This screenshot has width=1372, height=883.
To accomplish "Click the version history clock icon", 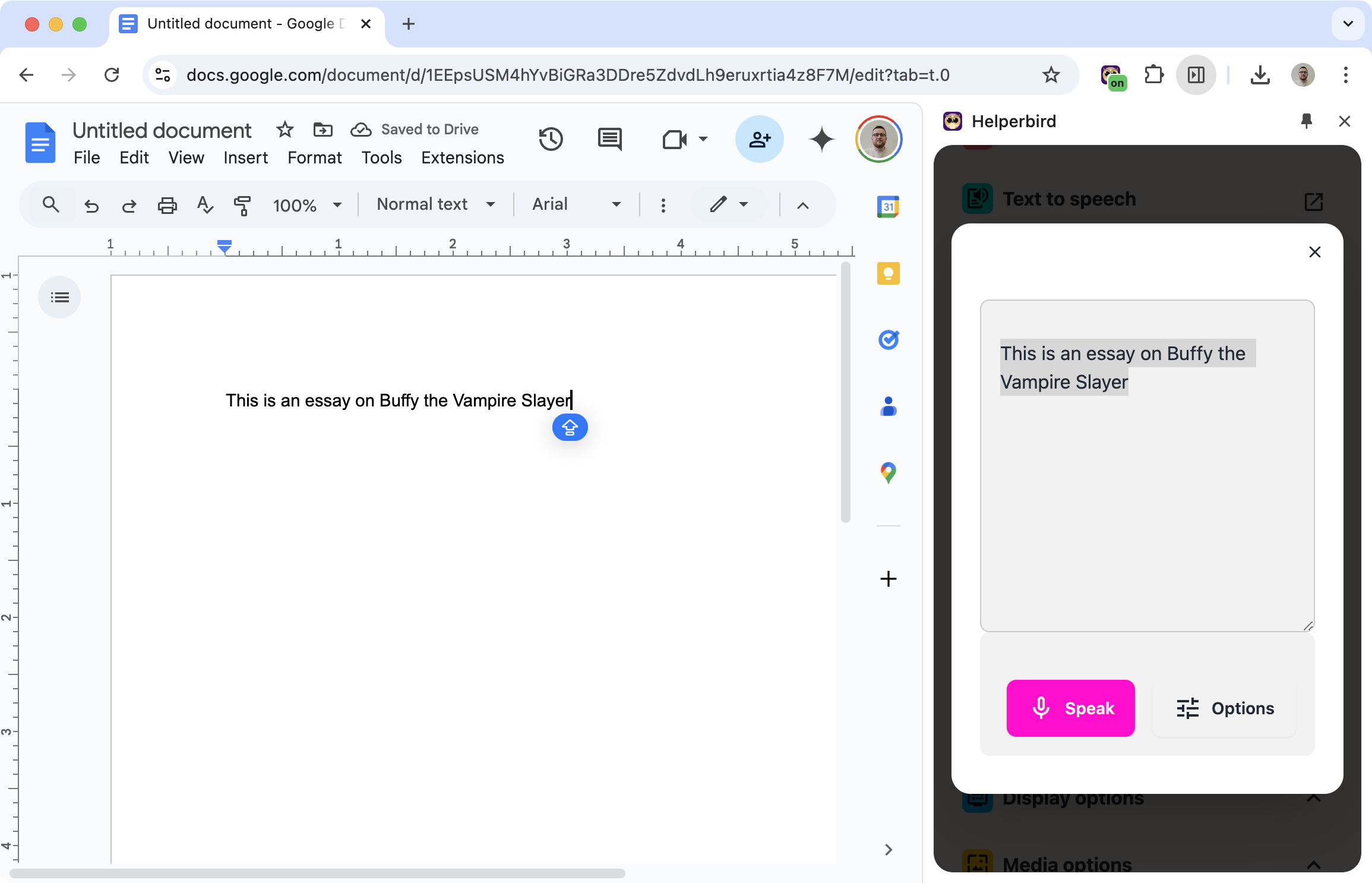I will (x=551, y=139).
